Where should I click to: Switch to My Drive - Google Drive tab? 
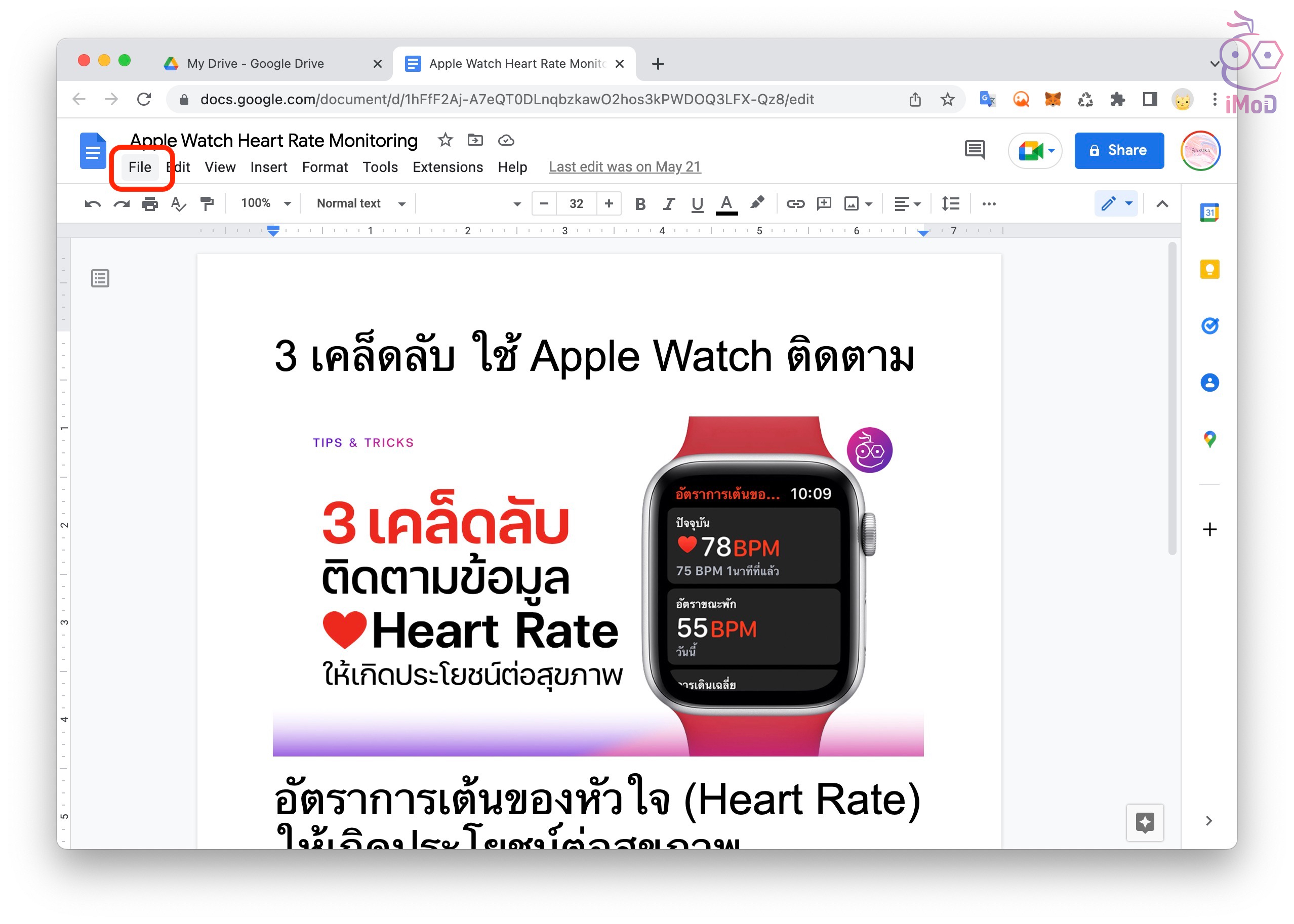pos(256,64)
